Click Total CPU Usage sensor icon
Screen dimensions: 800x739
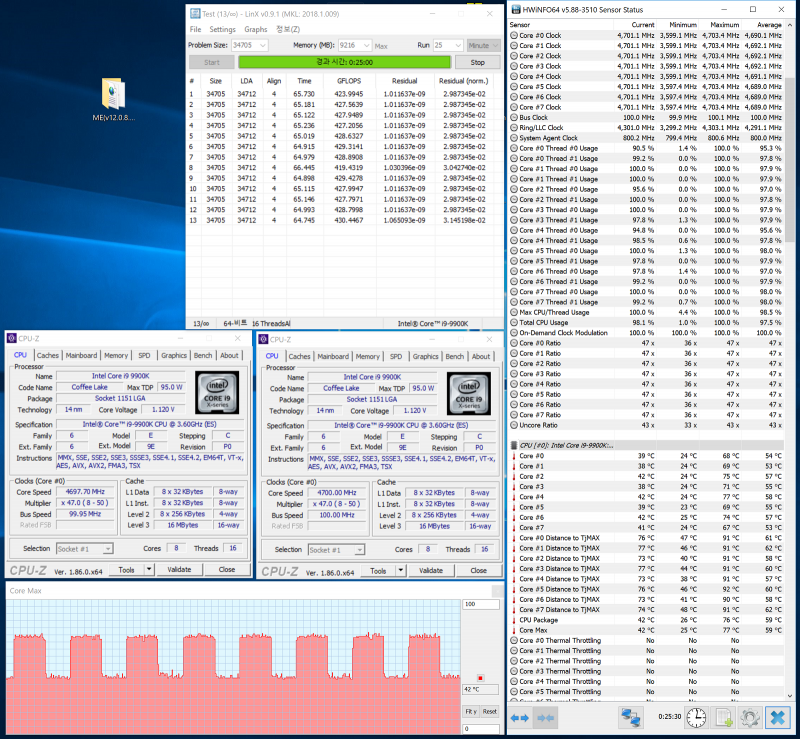coord(514,323)
